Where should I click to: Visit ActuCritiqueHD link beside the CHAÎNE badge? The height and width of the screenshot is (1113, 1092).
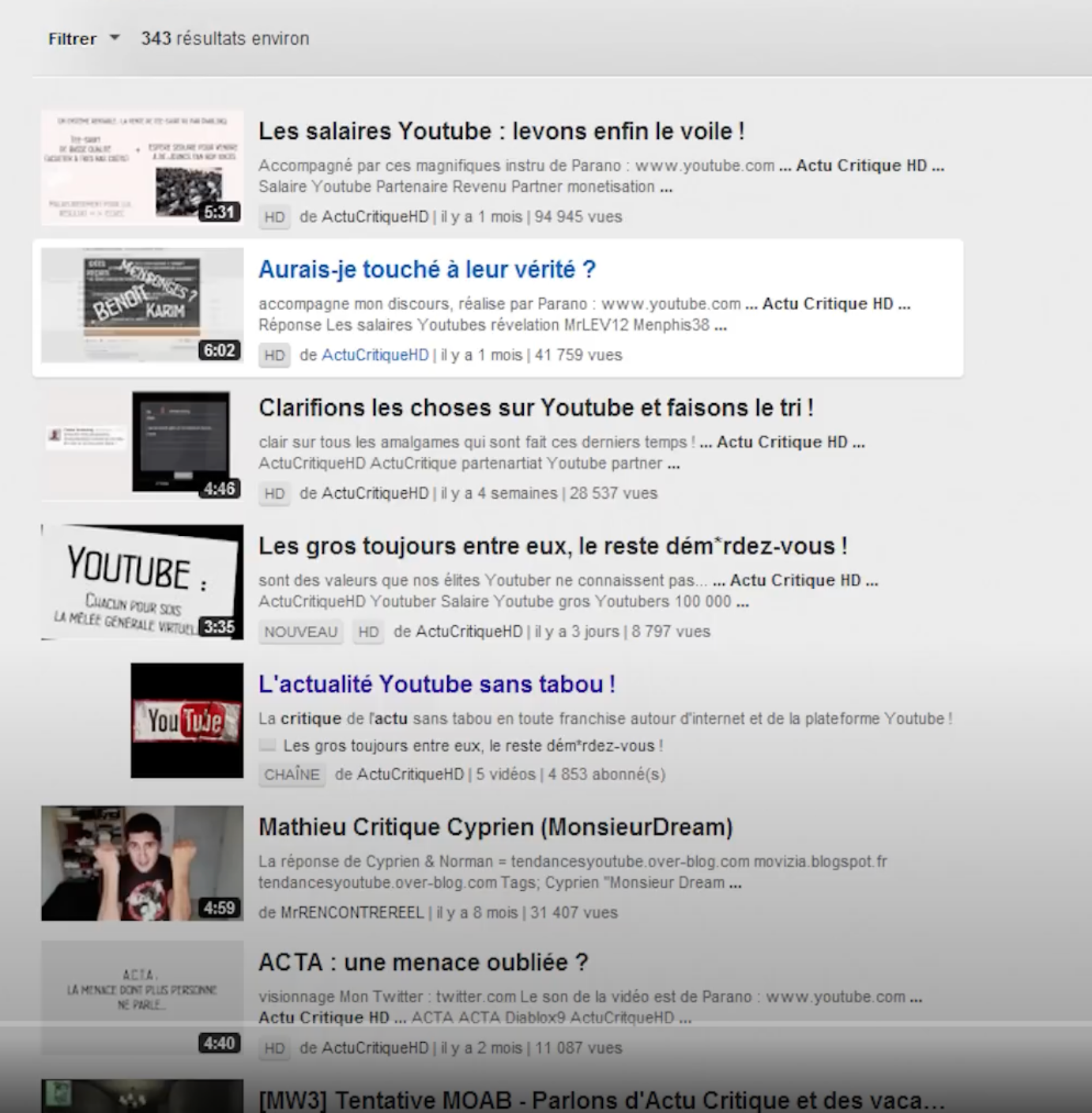tap(410, 775)
